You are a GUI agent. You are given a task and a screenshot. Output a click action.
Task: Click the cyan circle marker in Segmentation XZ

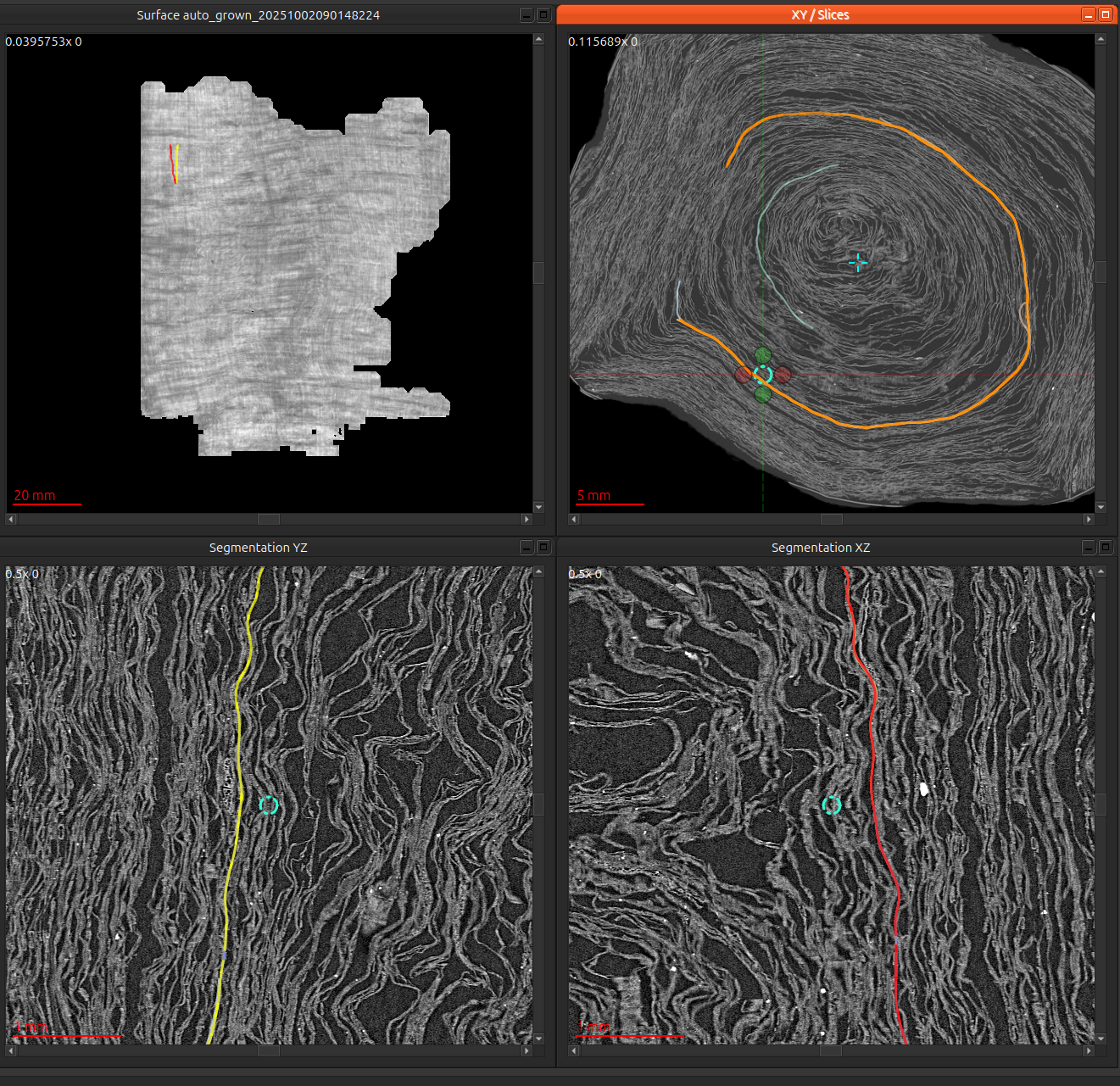[832, 805]
